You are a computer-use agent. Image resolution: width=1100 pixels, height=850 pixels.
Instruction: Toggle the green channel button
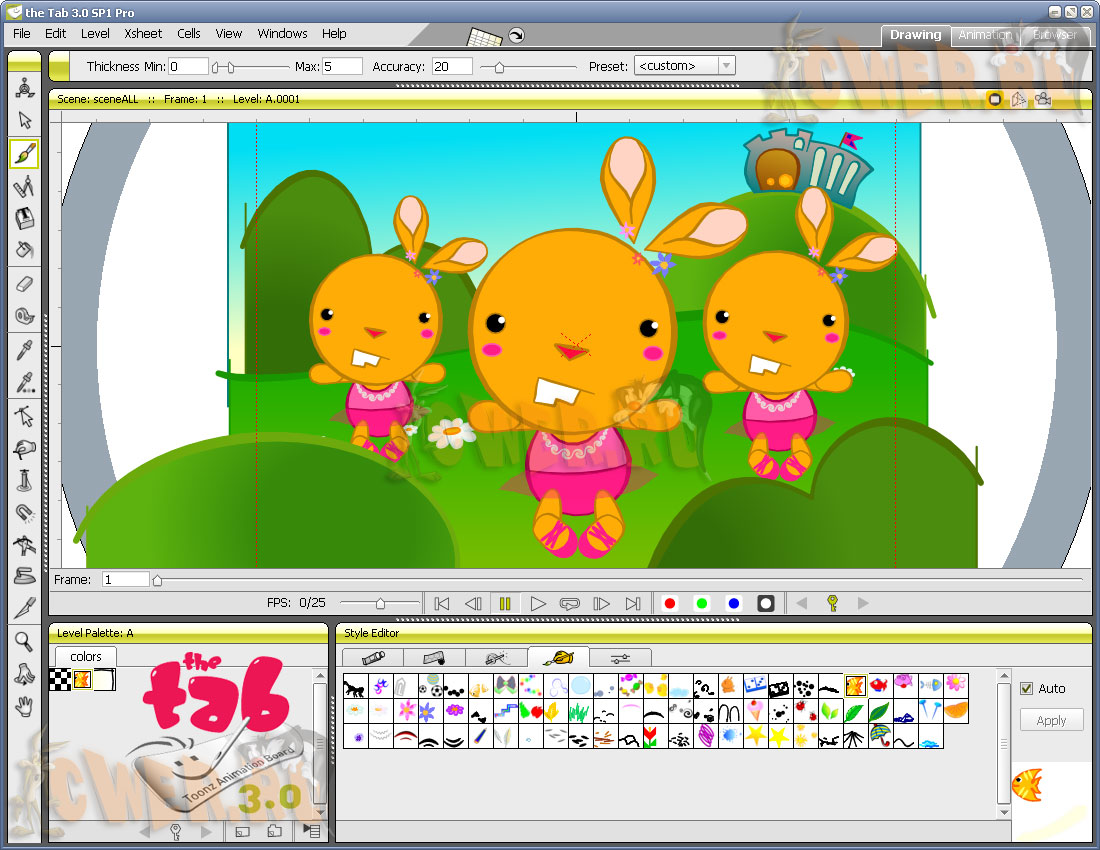(x=702, y=604)
